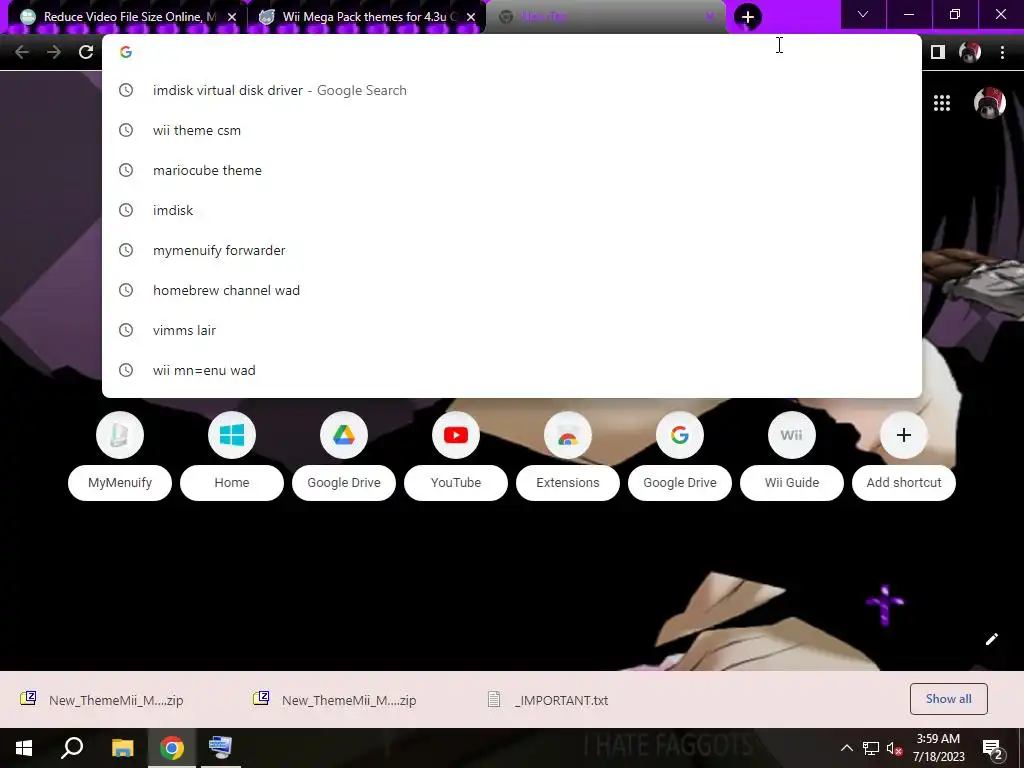Reload the page with the refresh icon

click(86, 52)
